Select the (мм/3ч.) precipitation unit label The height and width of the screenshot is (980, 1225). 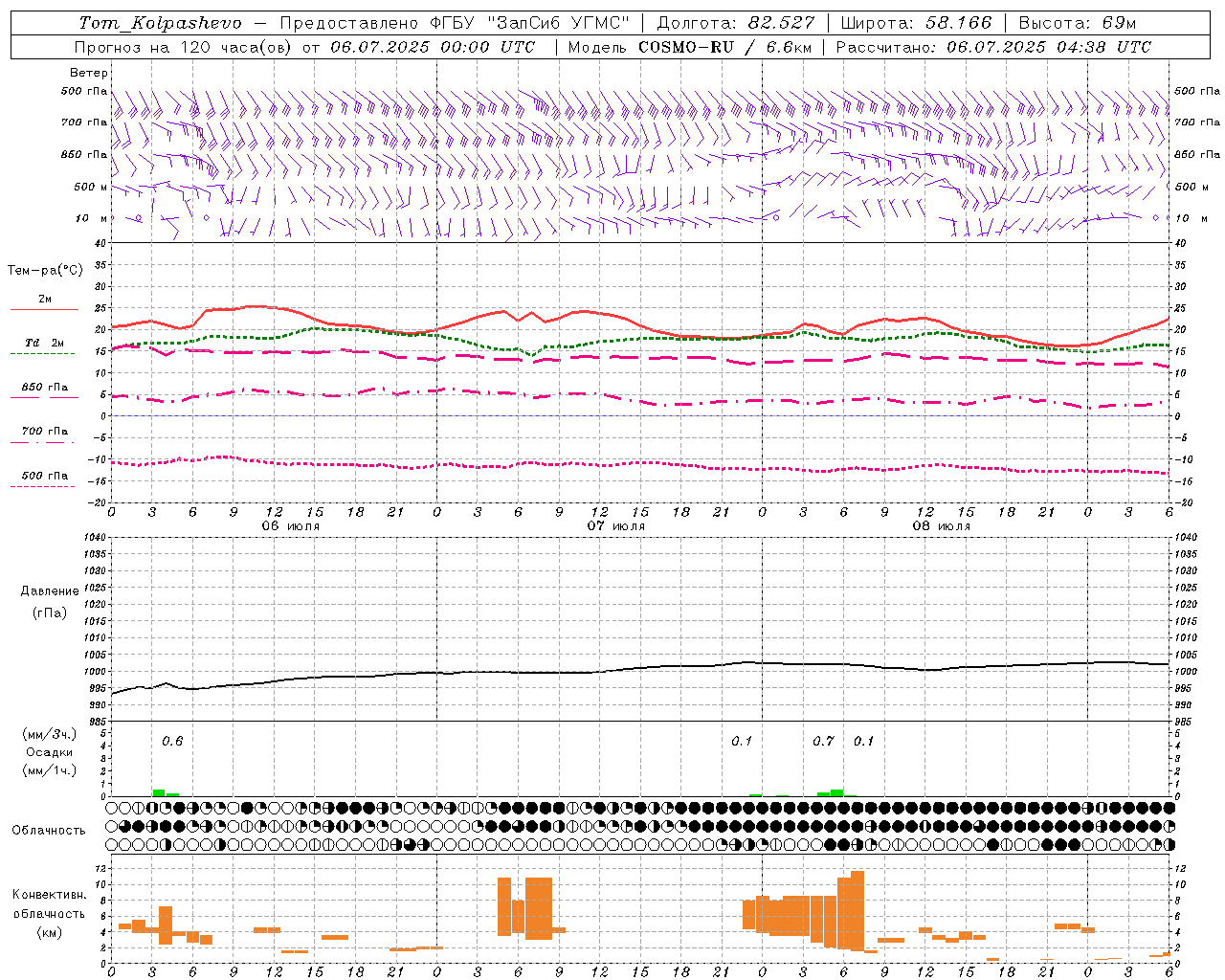click(x=50, y=734)
